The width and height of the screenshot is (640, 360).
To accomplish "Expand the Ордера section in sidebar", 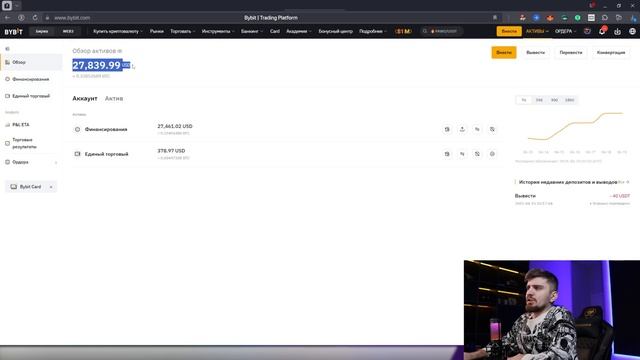I will click(x=56, y=162).
